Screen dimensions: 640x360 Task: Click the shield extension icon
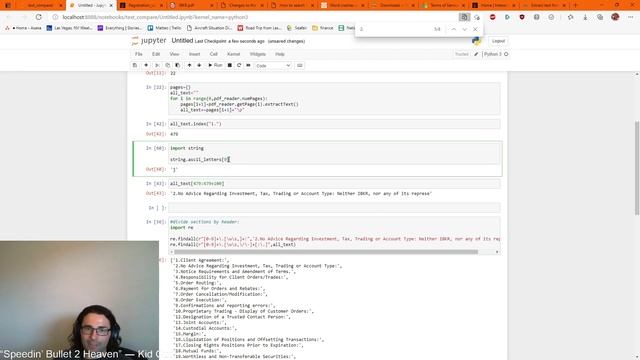pos(522,17)
